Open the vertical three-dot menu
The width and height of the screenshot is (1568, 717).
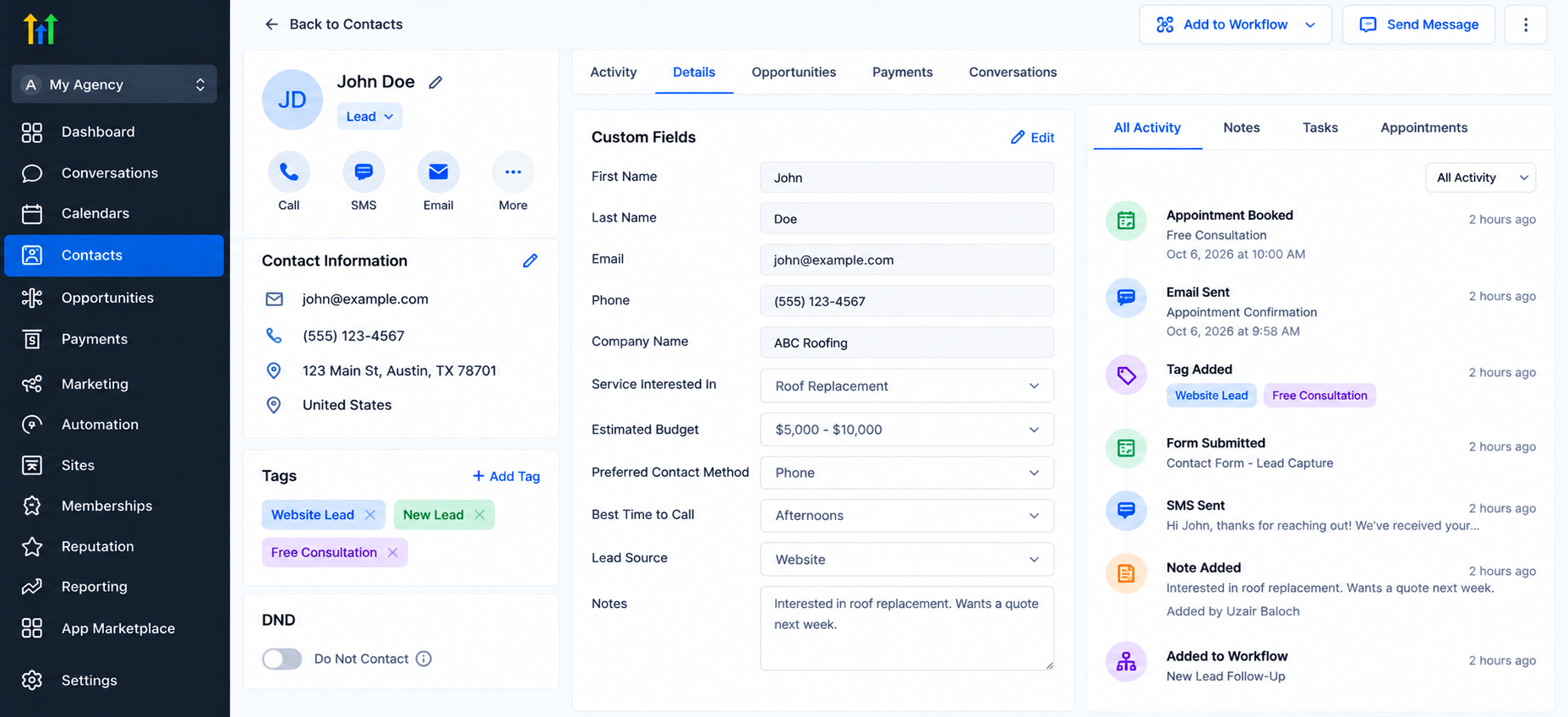1526,25
